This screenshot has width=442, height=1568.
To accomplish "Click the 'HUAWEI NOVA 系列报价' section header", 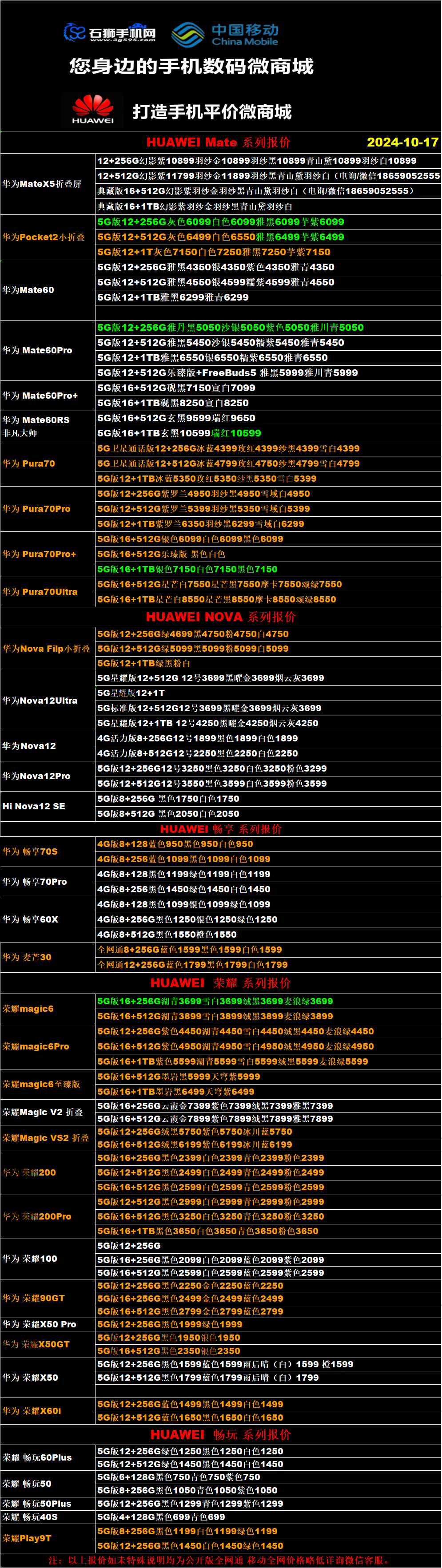I will point(221,617).
